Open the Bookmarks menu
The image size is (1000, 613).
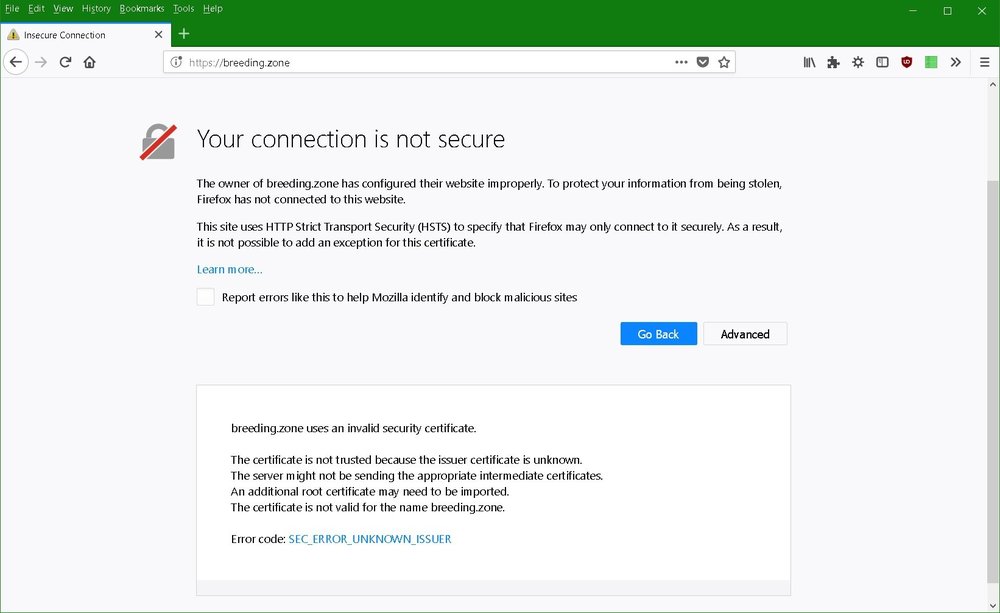(141, 9)
